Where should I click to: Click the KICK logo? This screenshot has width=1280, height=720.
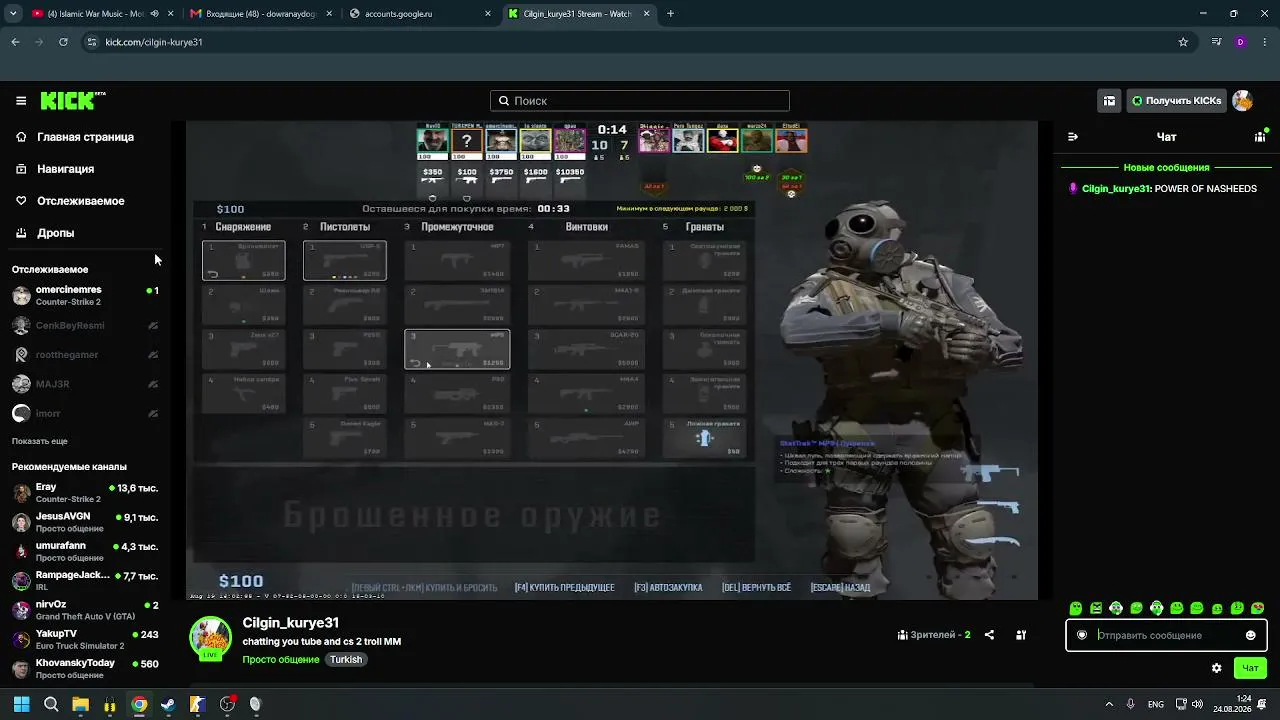click(x=73, y=100)
